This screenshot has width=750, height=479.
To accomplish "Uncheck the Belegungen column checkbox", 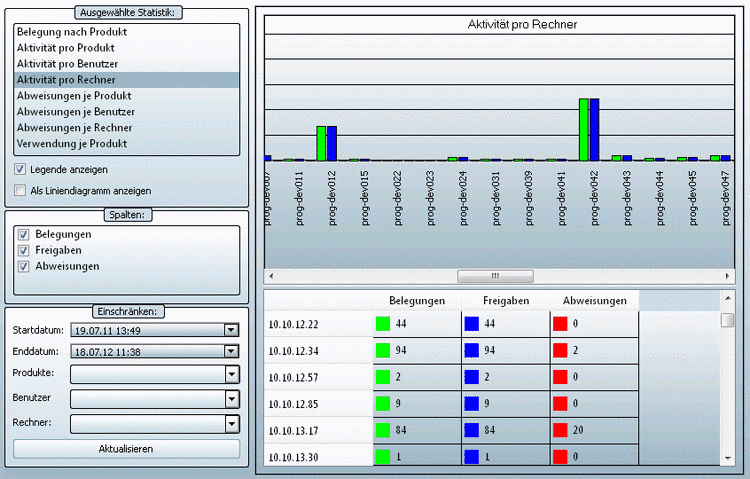I will (23, 234).
